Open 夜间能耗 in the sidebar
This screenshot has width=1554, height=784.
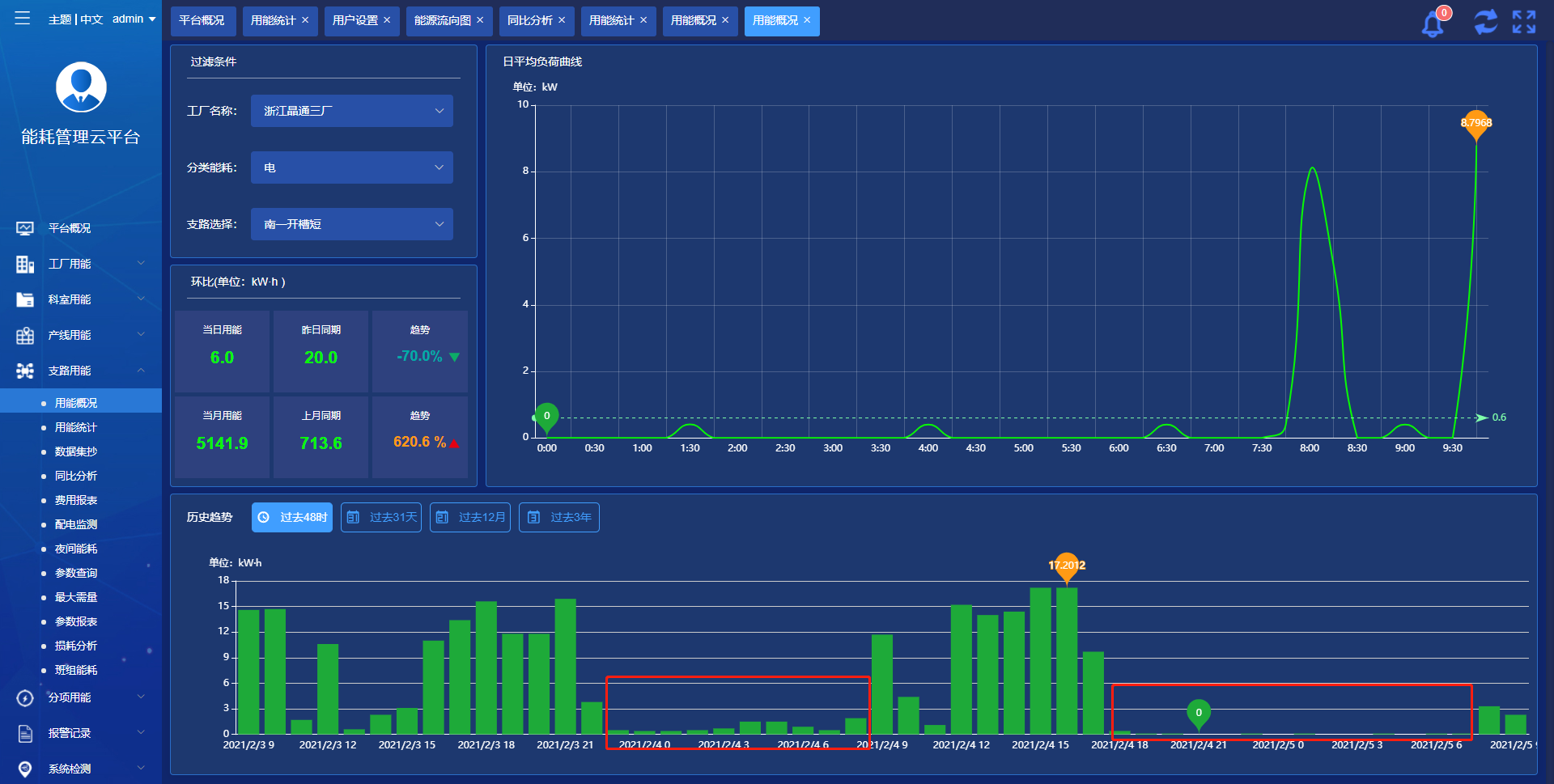click(76, 549)
